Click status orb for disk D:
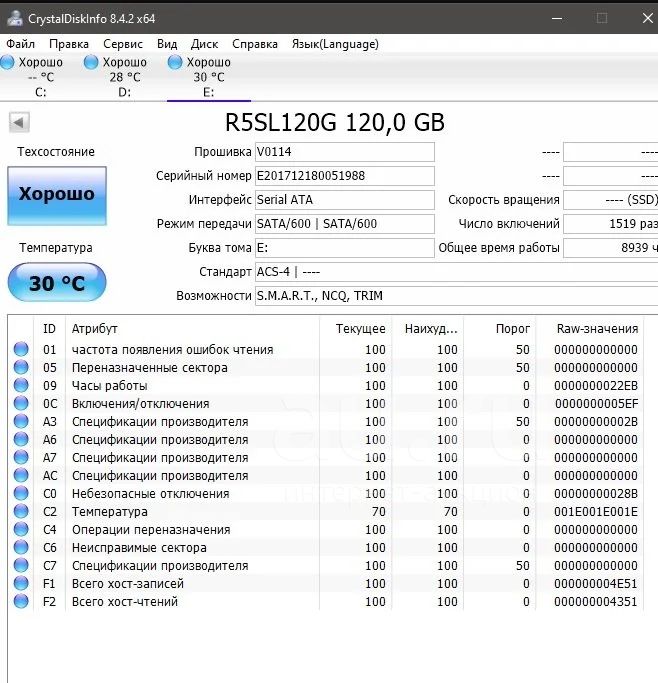The width and height of the screenshot is (658, 683). point(91,62)
